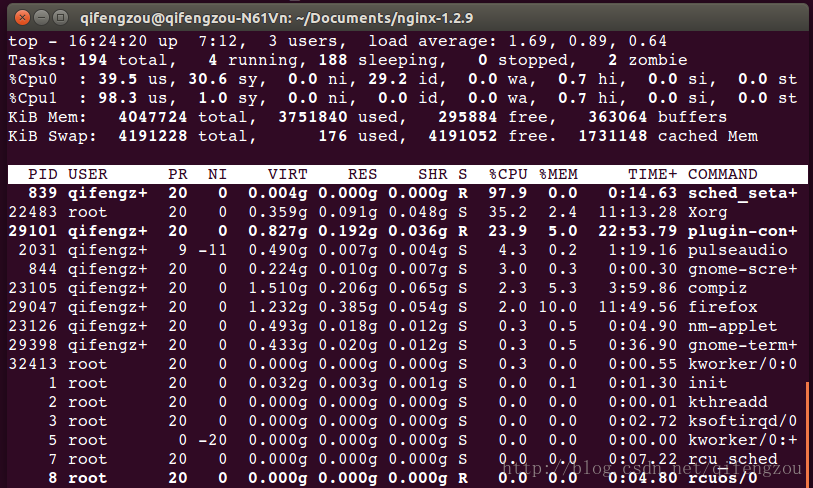Click the zombie count 2
The width and height of the screenshot is (813, 488).
click(x=612, y=60)
